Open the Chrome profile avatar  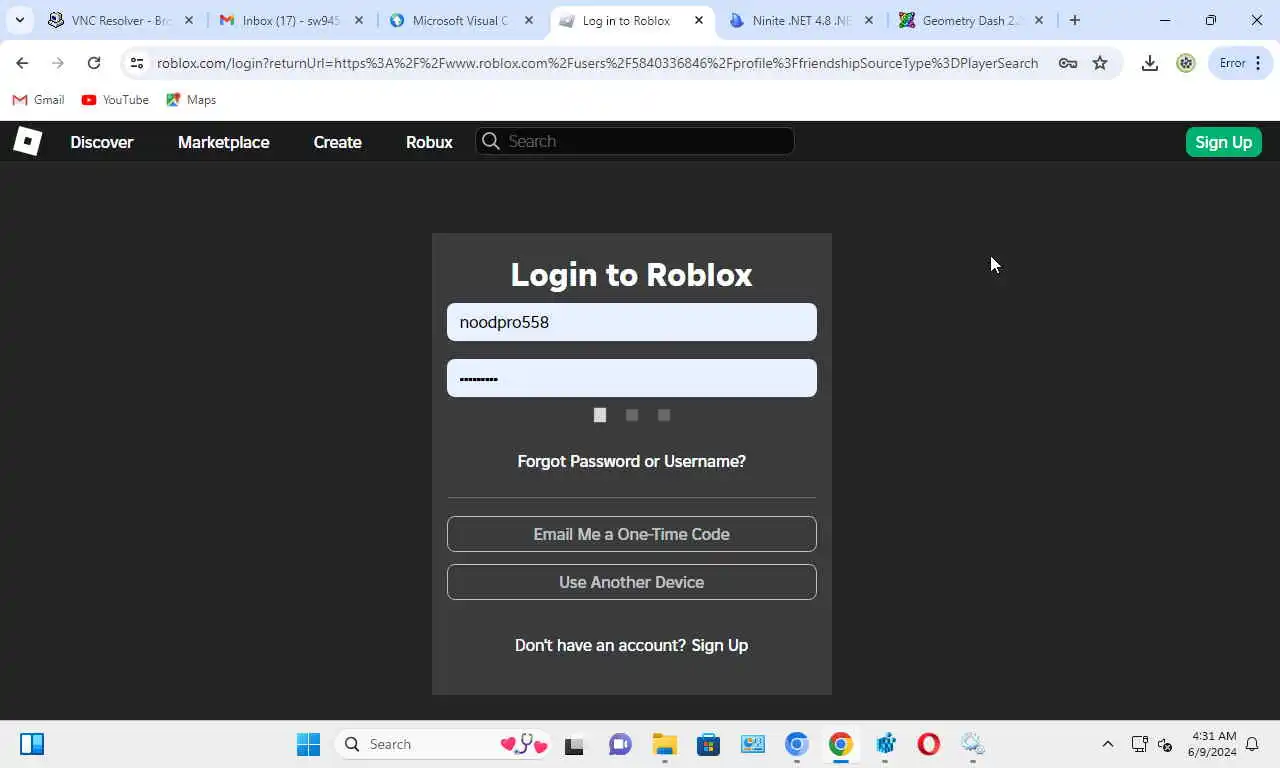click(1186, 63)
